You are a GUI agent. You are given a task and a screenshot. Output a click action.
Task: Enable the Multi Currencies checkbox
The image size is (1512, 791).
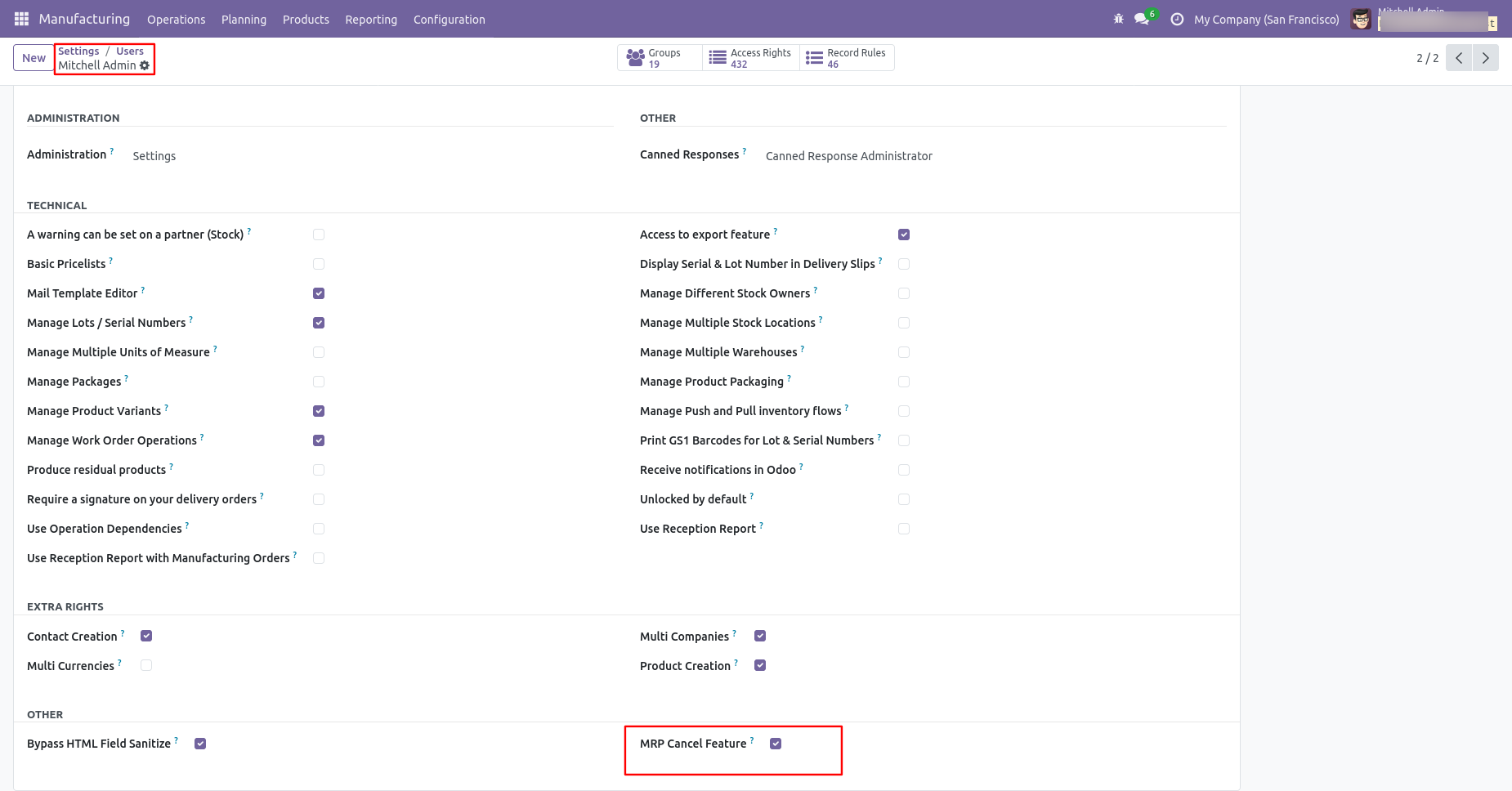(x=146, y=665)
